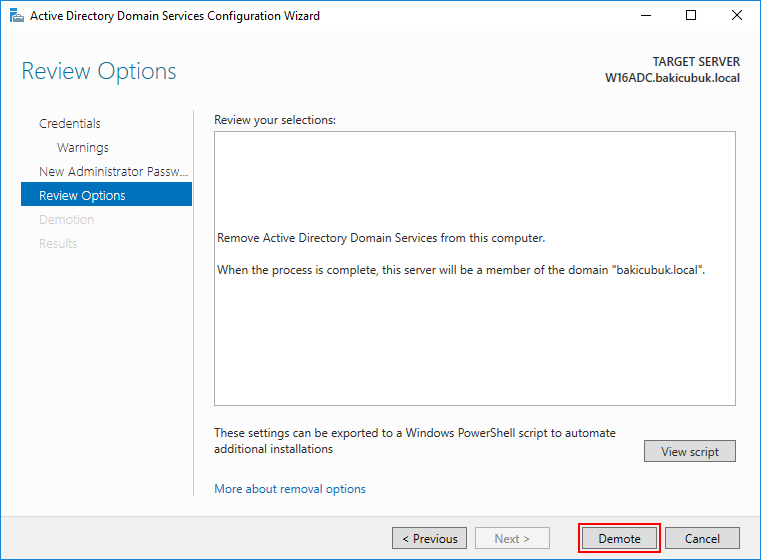Select New Administrator Password step
Viewport: 761px width, 560px height.
113,171
